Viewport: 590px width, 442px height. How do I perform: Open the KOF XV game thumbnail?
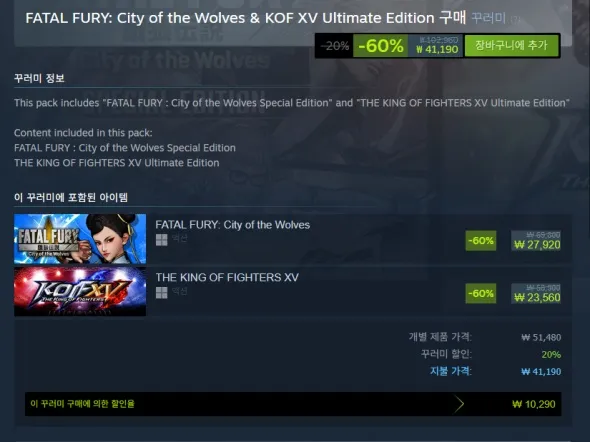pos(80,292)
